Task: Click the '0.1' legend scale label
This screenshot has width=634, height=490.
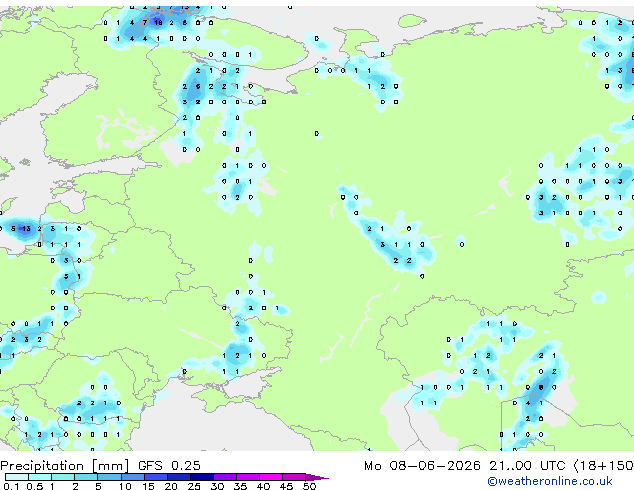Action: [11, 486]
